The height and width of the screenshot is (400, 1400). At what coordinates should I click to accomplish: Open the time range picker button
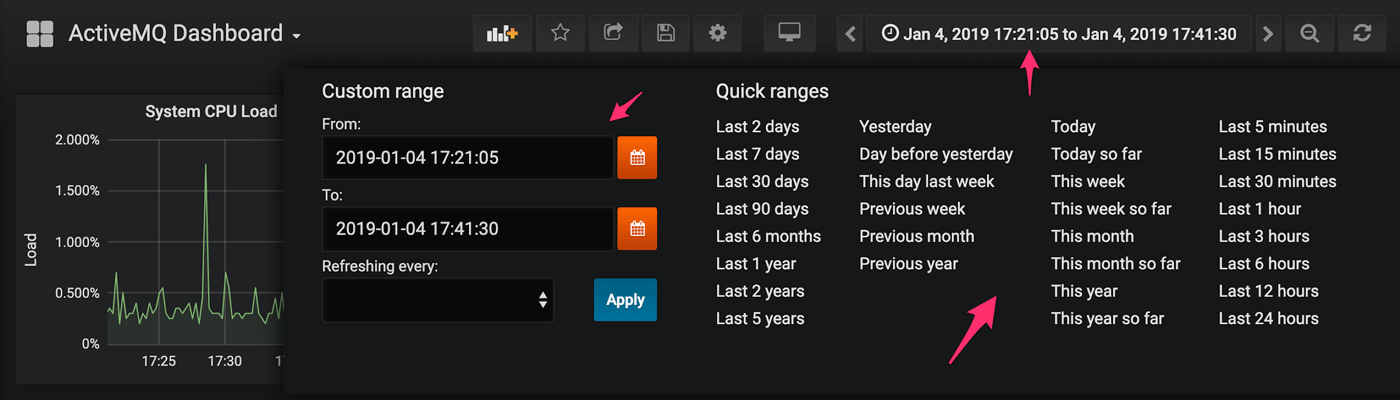1059,34
